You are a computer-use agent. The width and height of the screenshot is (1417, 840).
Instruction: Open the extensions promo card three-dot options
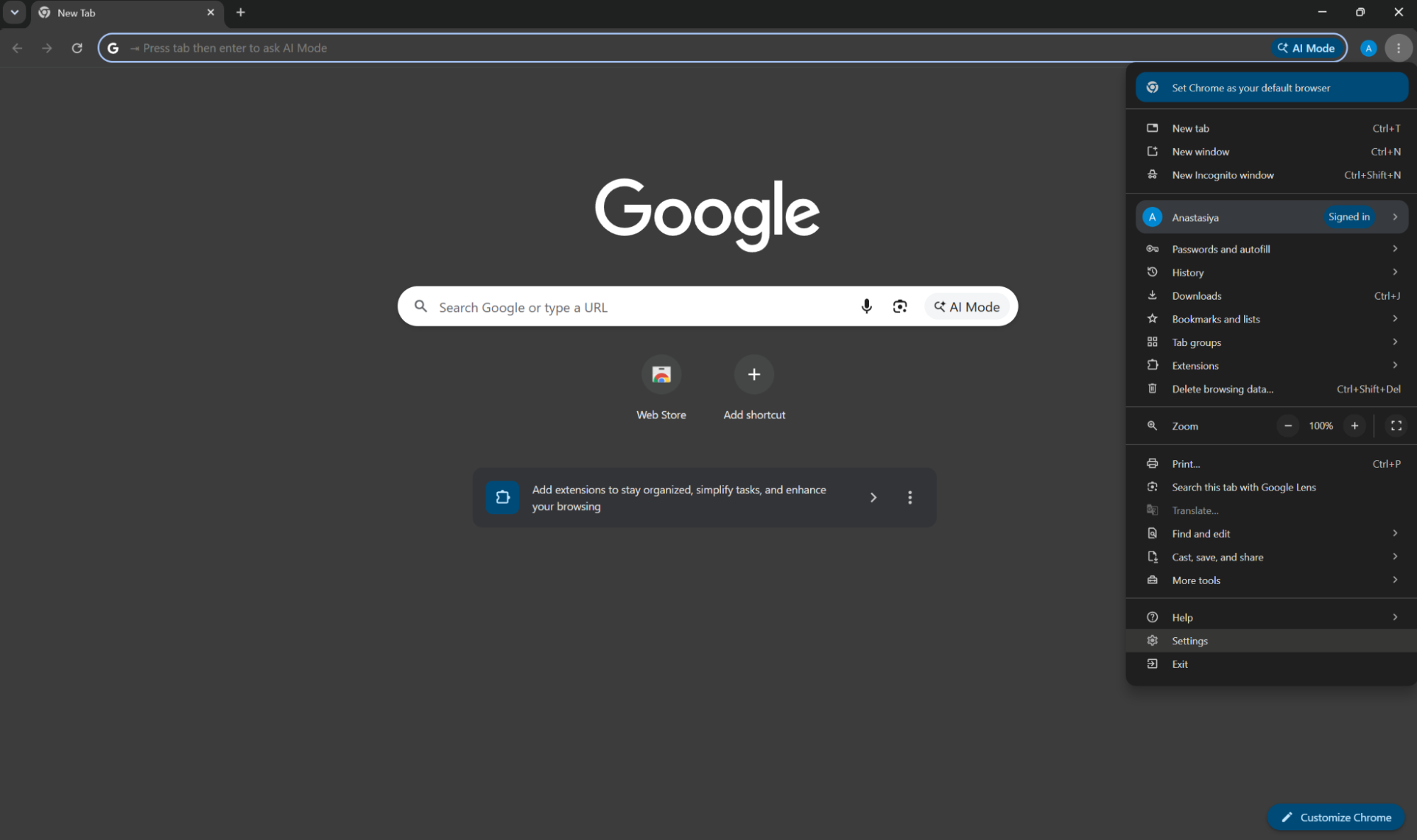(x=910, y=498)
